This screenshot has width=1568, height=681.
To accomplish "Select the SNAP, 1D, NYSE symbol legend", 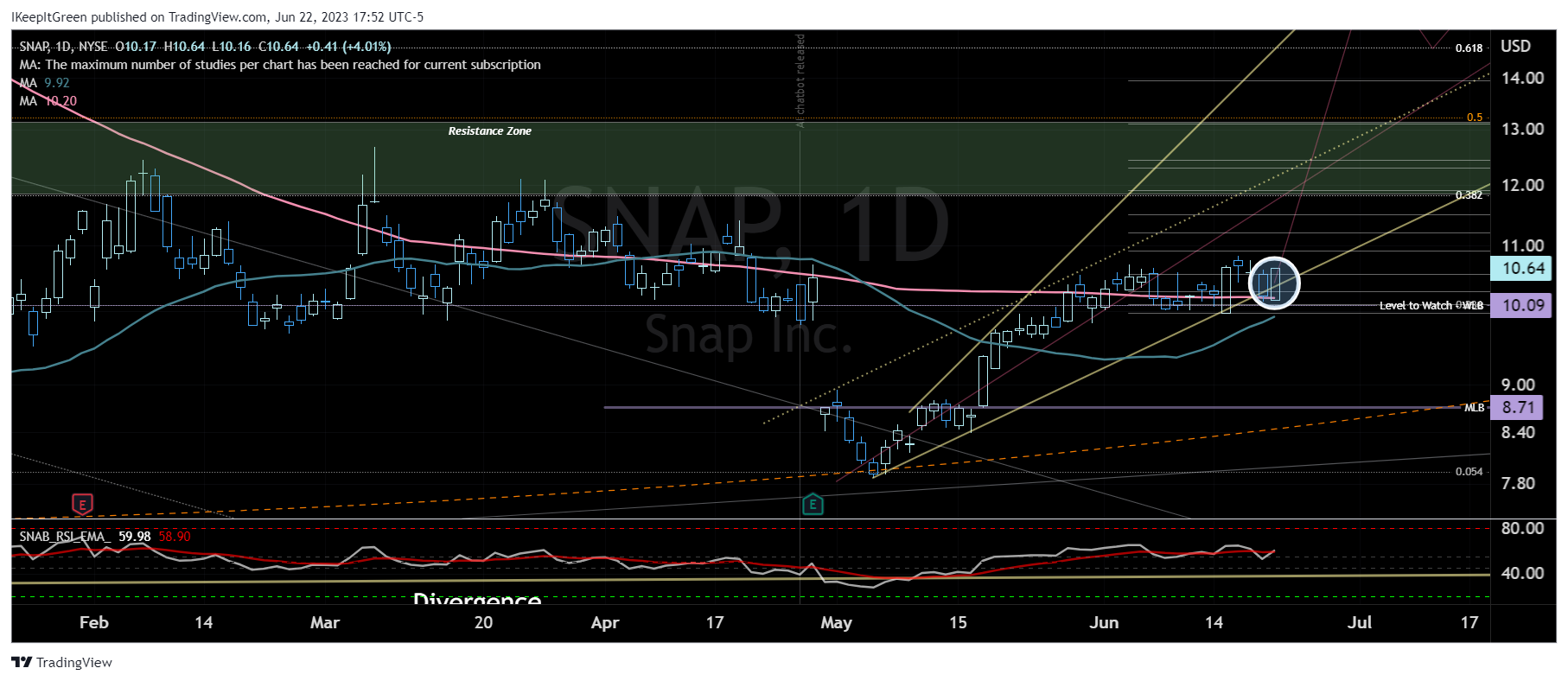I will pyautogui.click(x=63, y=47).
